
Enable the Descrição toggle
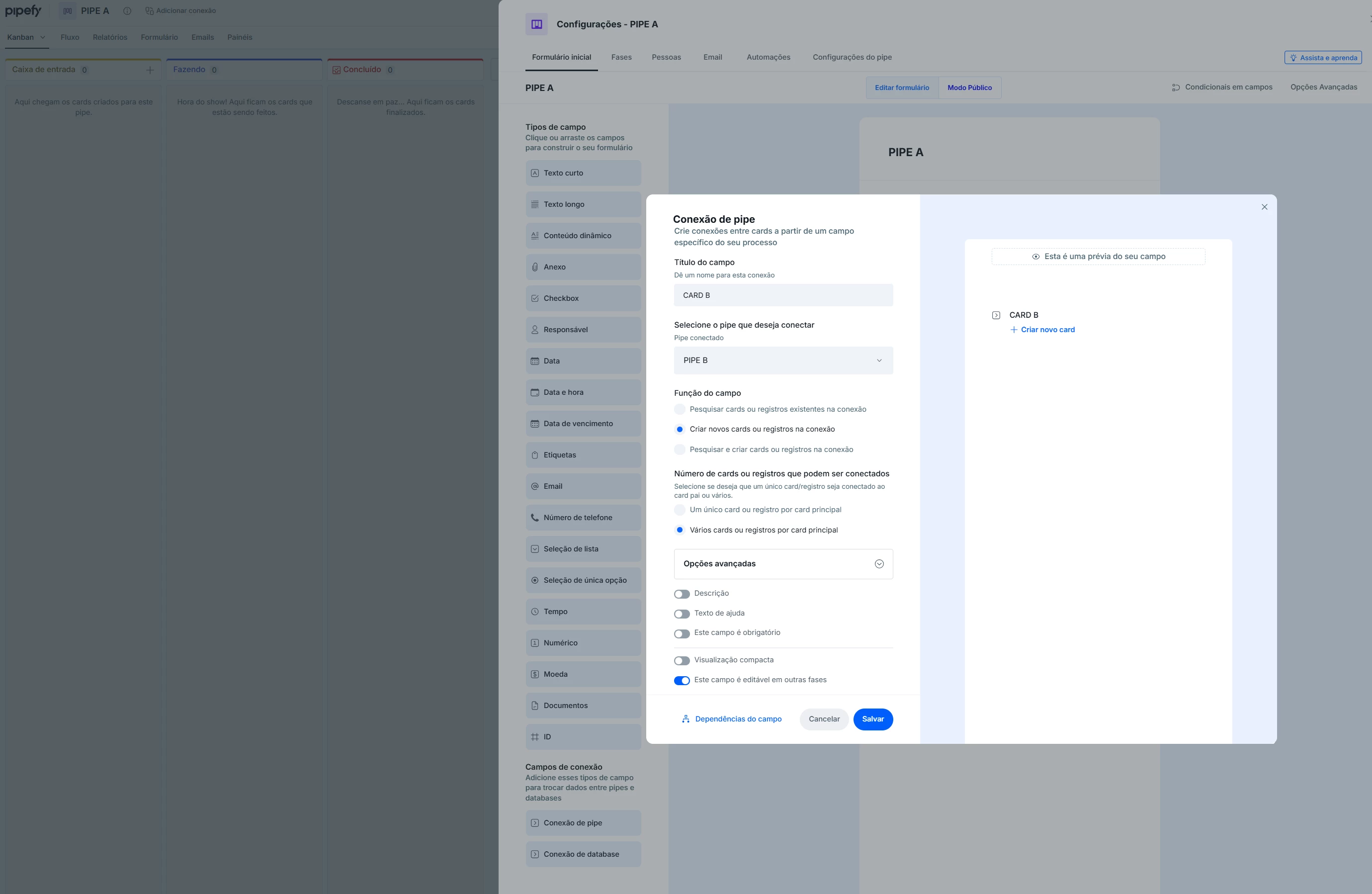[x=682, y=594]
